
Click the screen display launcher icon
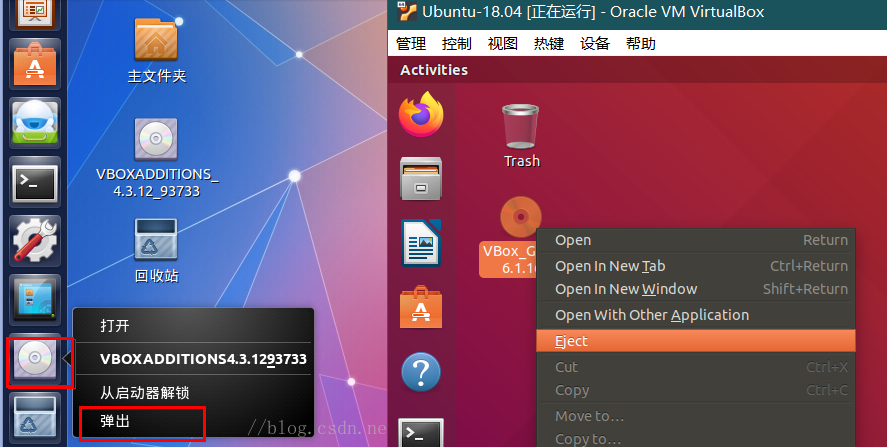[35, 300]
